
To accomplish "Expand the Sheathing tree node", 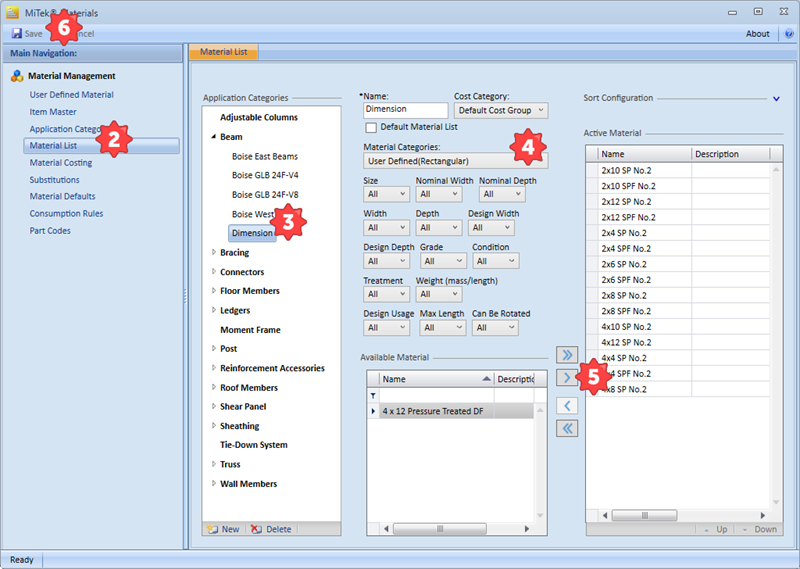I will coord(214,426).
